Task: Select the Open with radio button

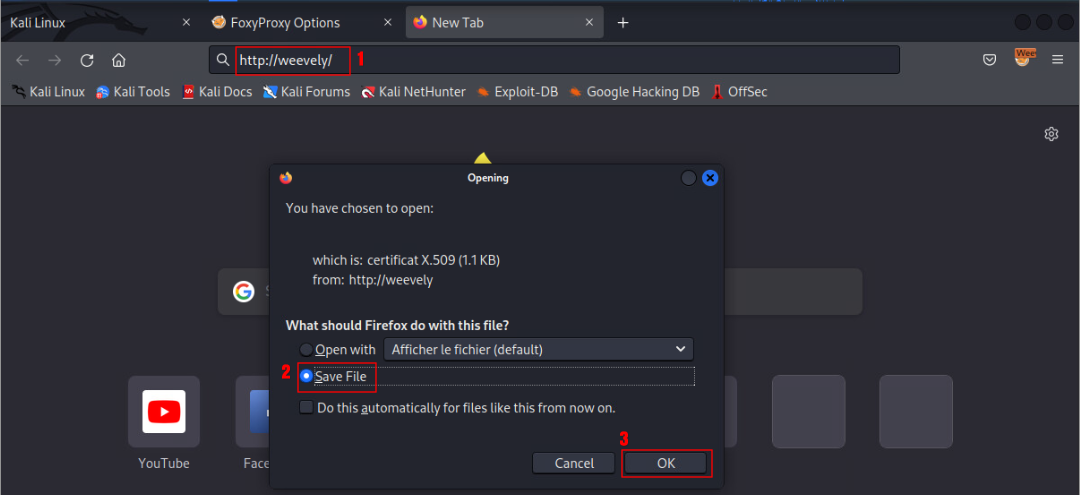Action: pos(307,349)
